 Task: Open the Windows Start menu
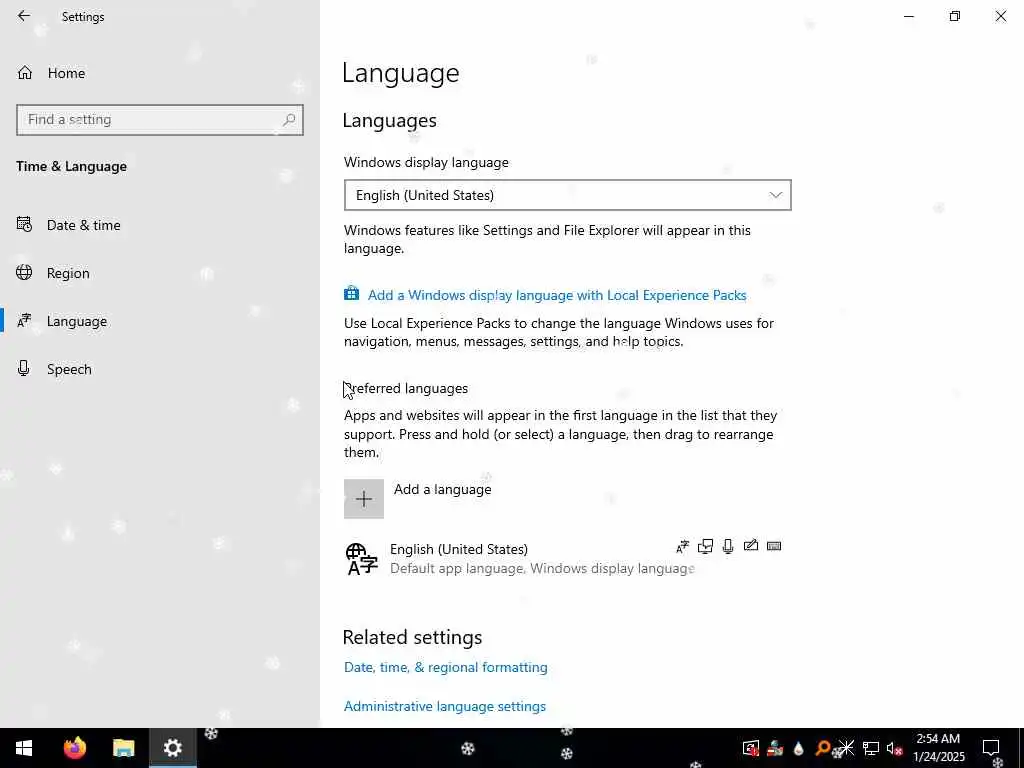coord(24,748)
